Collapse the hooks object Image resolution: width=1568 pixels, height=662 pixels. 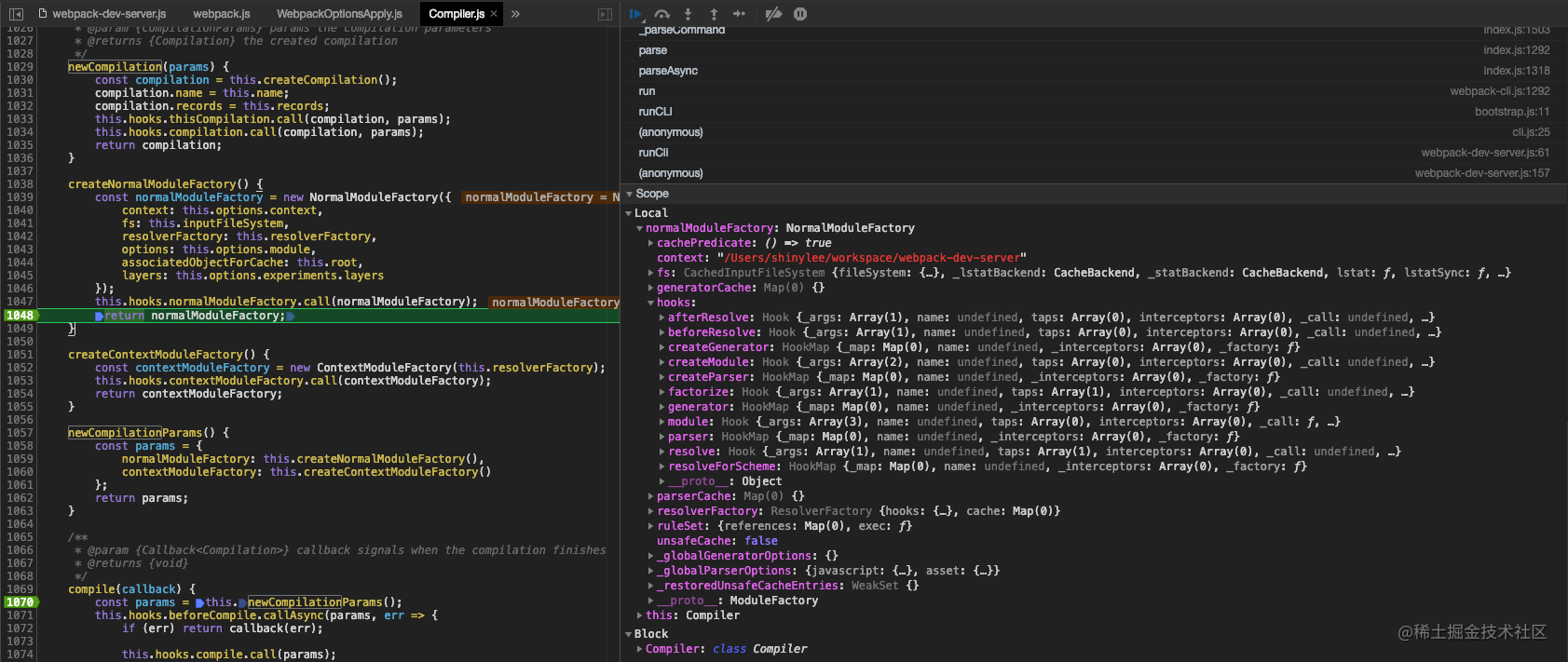[650, 303]
